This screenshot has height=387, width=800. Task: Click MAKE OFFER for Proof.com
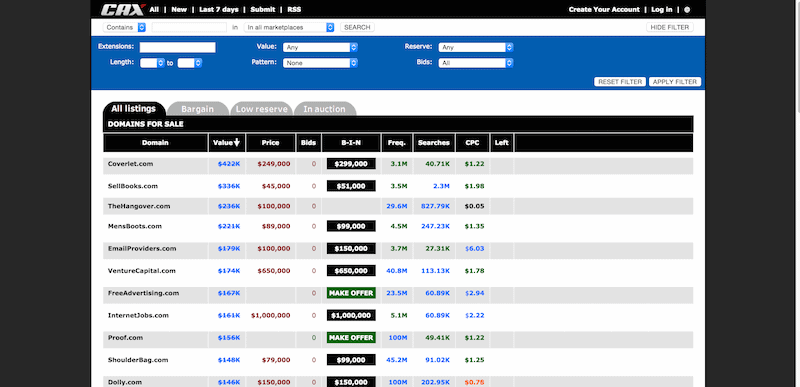point(351,338)
